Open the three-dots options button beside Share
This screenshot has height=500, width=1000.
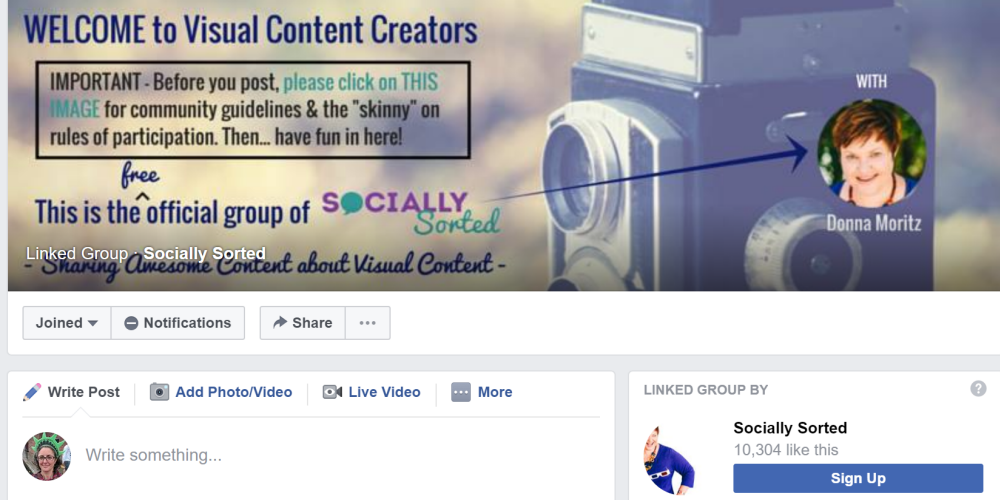click(367, 323)
